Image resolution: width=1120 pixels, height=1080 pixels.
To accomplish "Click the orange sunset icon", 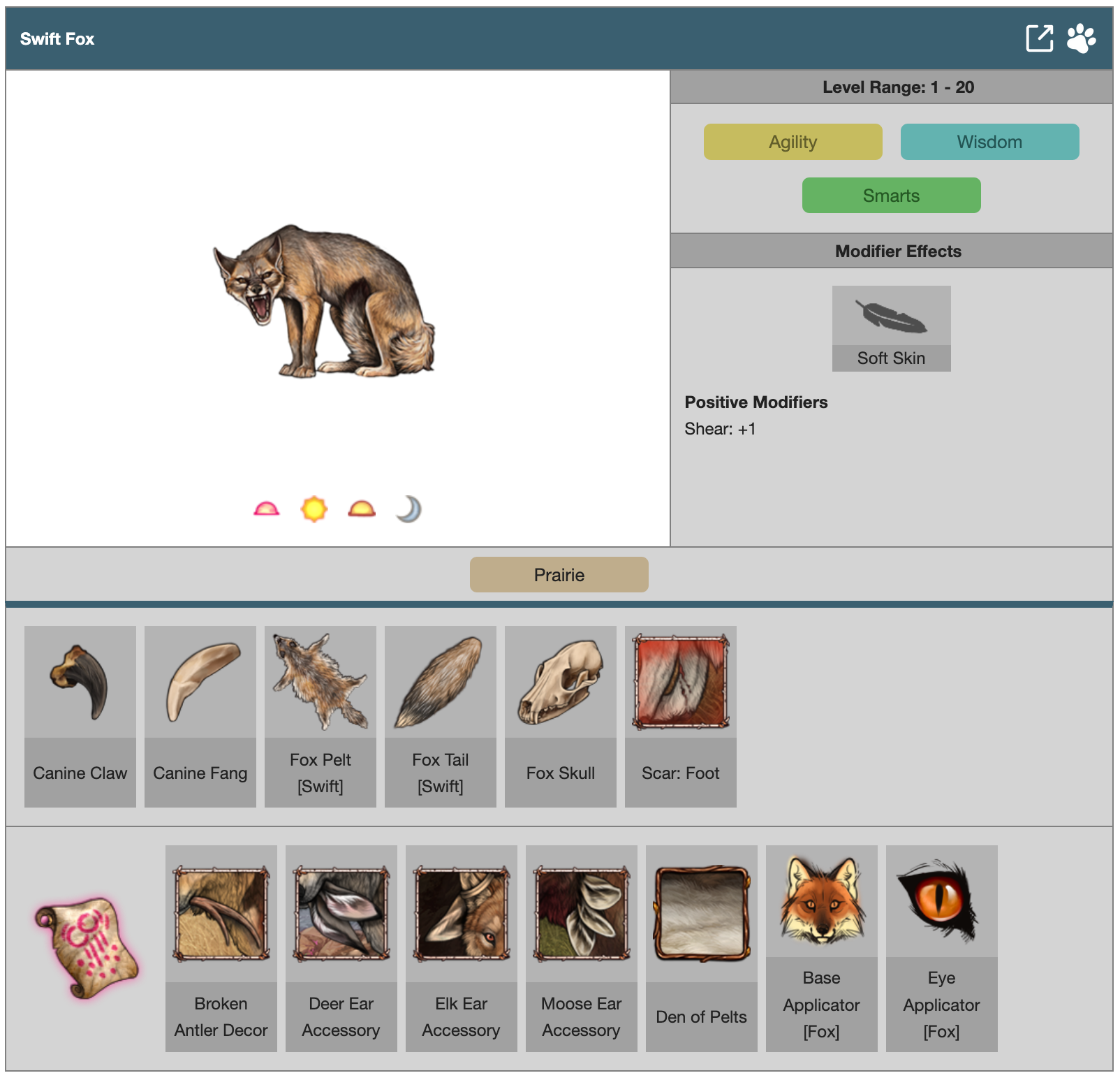I will tap(361, 509).
